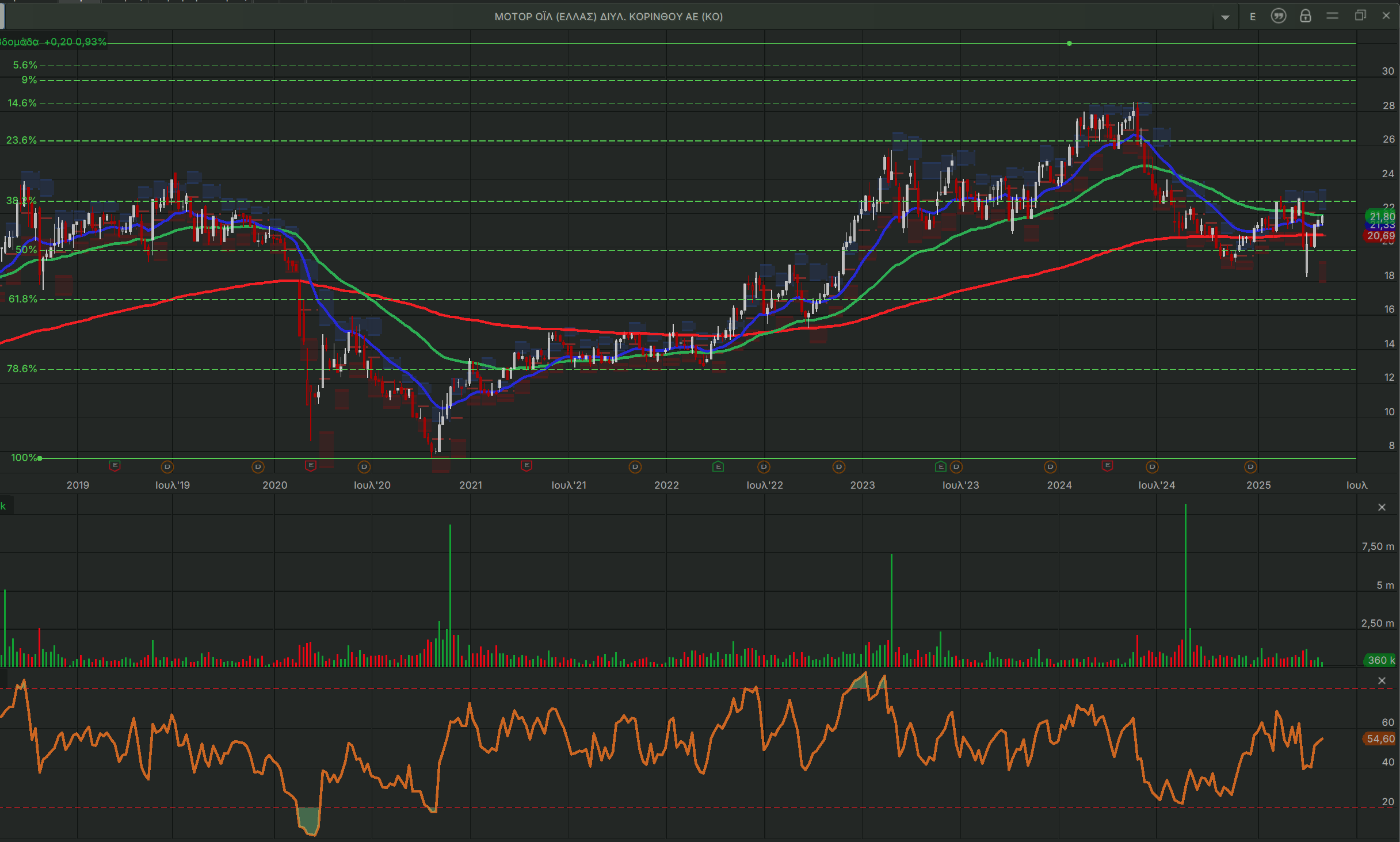
Task: Click the D dividend marker before Ιουλ'20
Action: (x=364, y=467)
